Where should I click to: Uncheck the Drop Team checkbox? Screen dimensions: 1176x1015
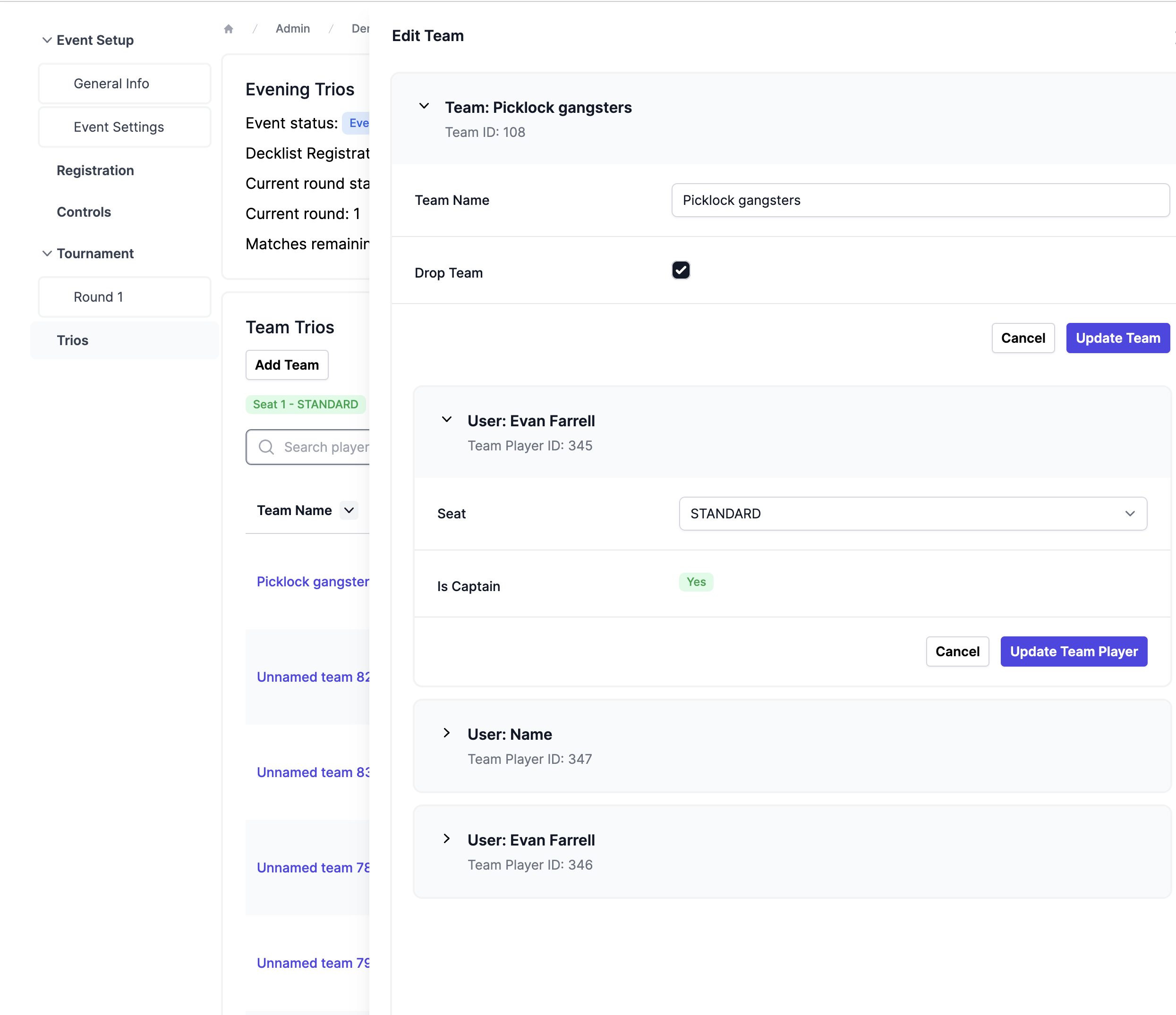pyautogui.click(x=681, y=270)
